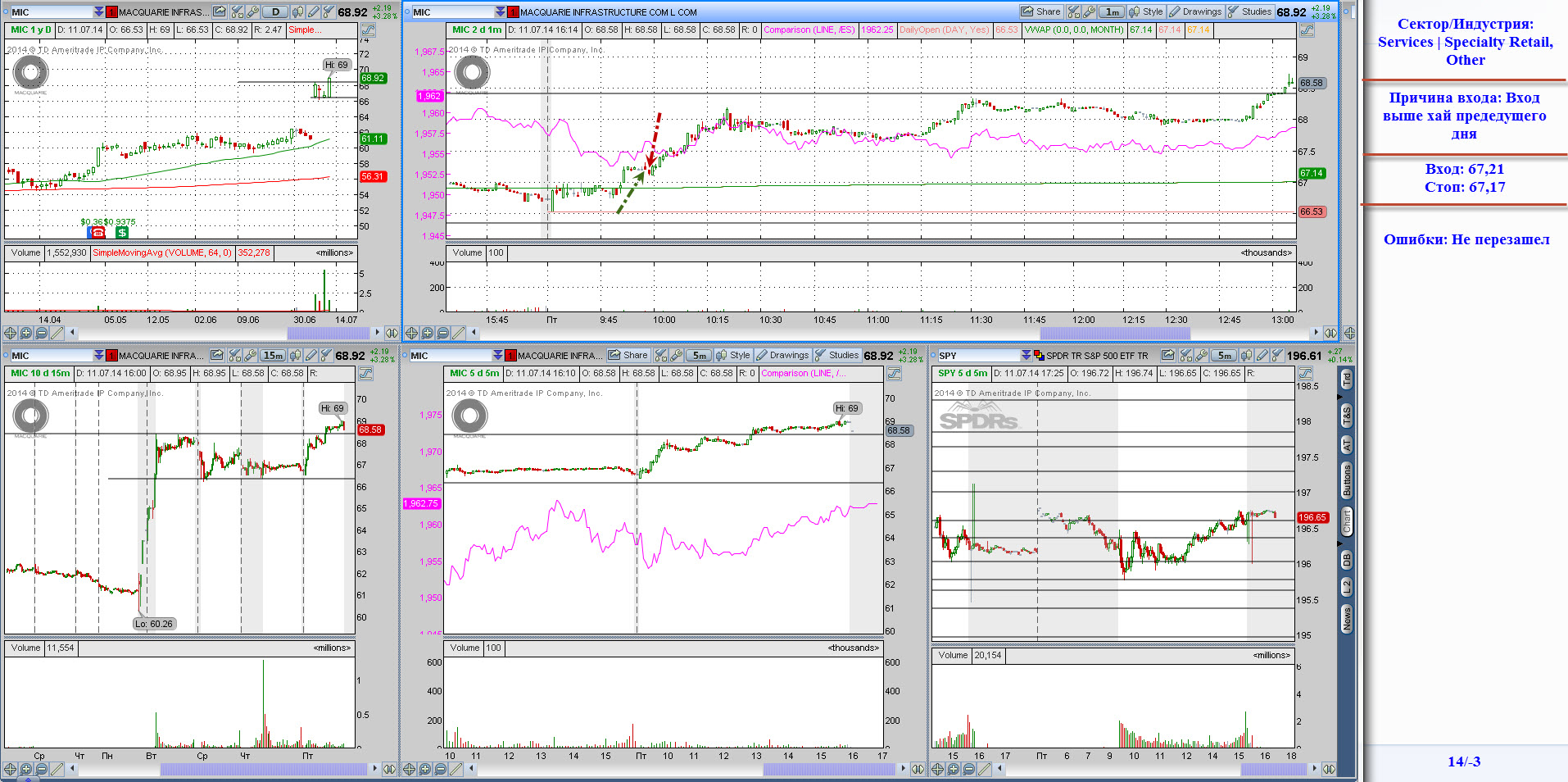Switch to the Chart side tab
This screenshot has width=1568, height=782.
tap(1346, 521)
